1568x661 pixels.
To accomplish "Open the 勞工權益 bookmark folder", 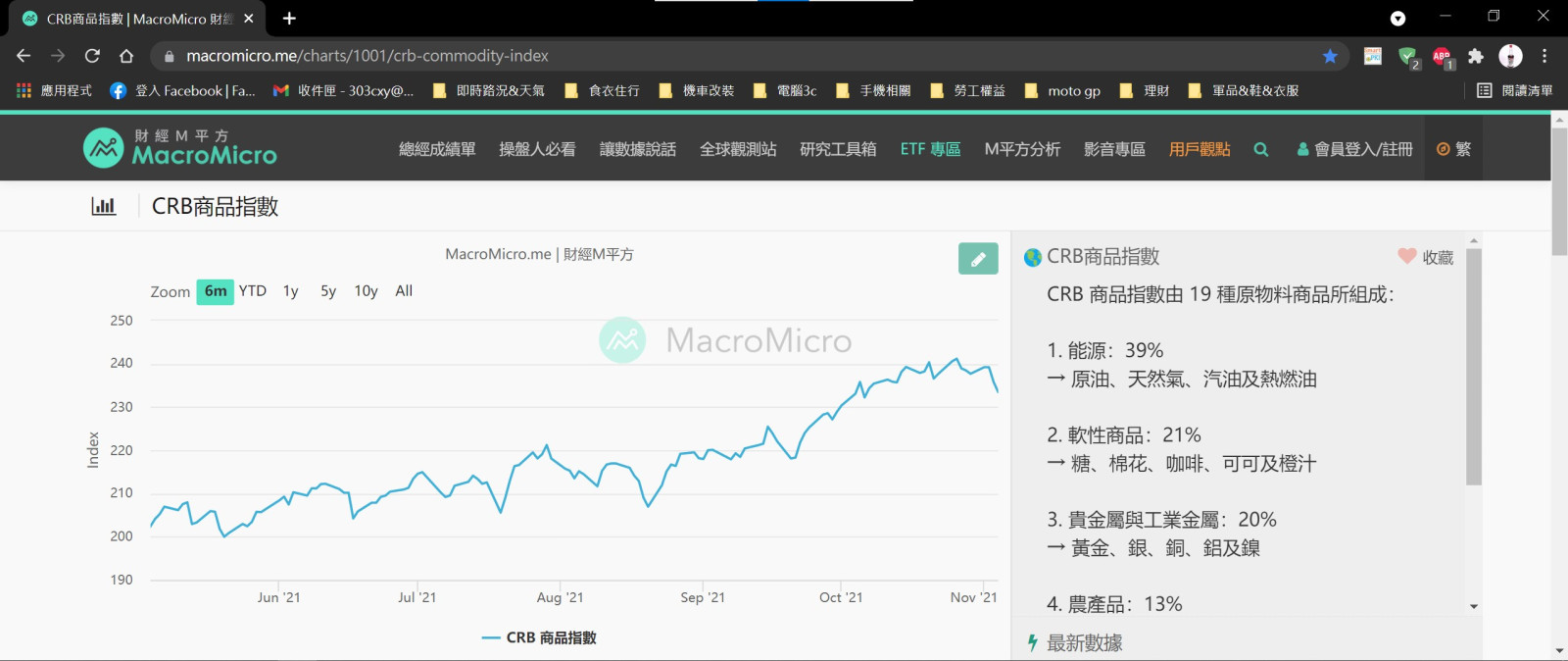I will (x=967, y=90).
